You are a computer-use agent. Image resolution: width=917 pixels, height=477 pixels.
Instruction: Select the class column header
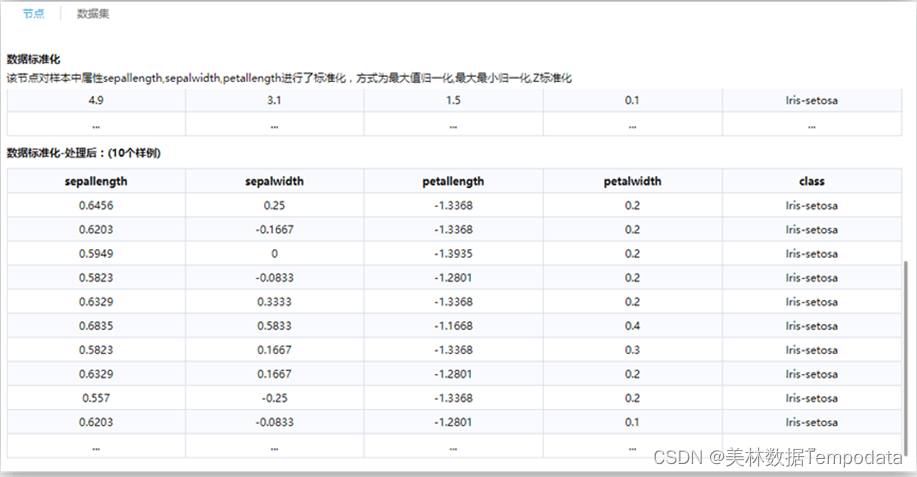tap(812, 181)
